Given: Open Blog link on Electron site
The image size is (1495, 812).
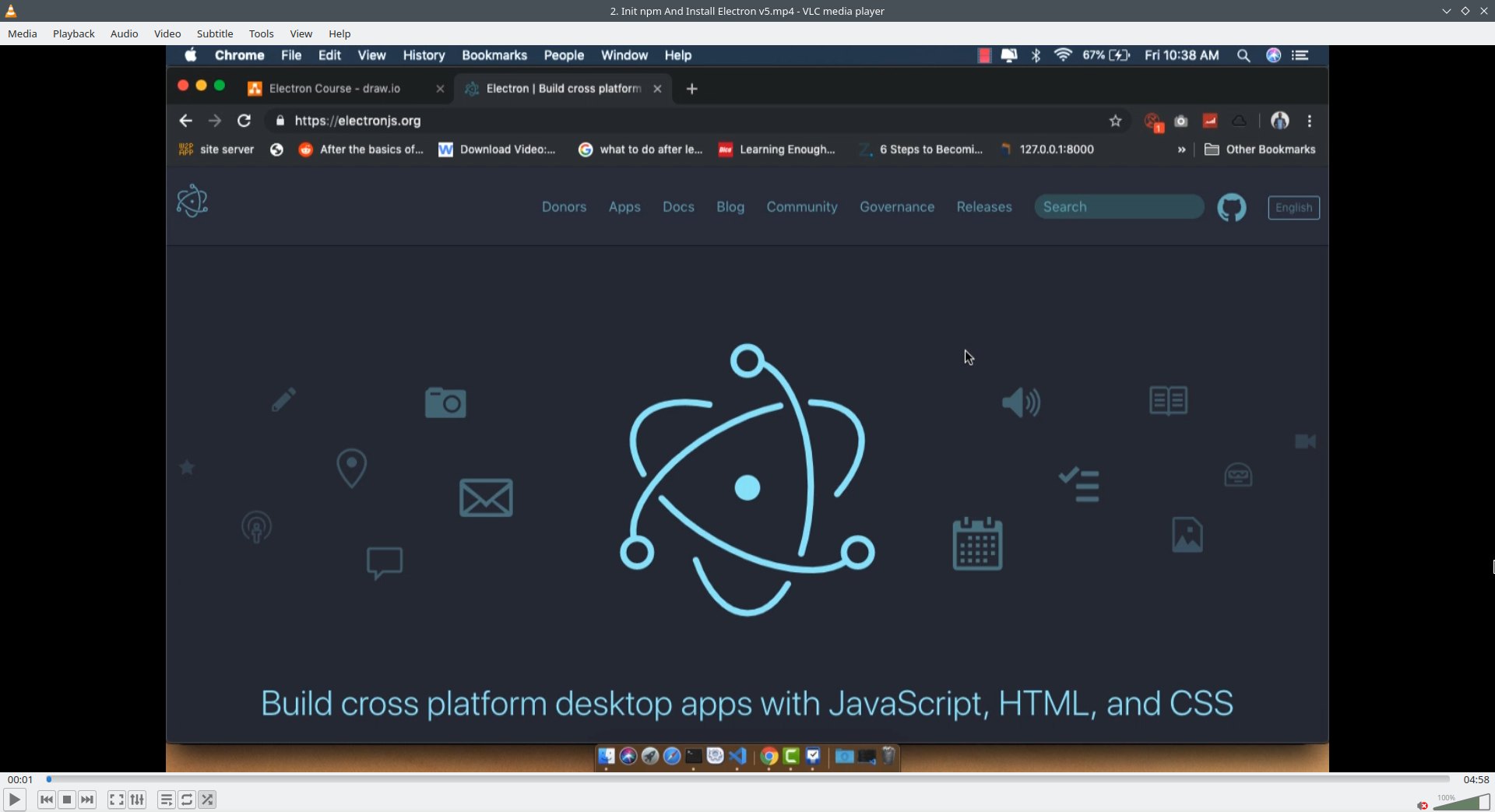Looking at the screenshot, I should [730, 207].
